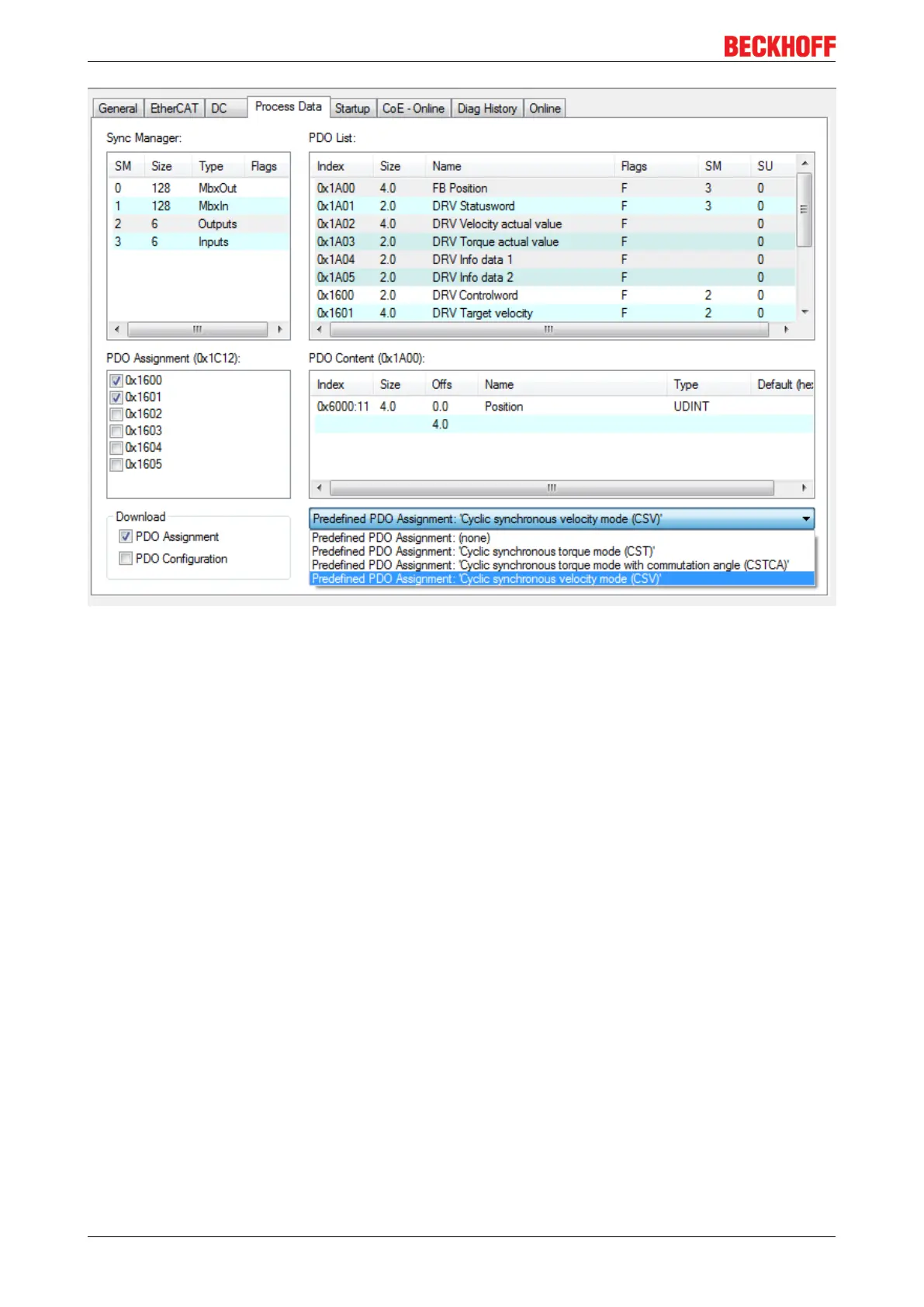Click PDO List scroll down arrow

tap(805, 312)
